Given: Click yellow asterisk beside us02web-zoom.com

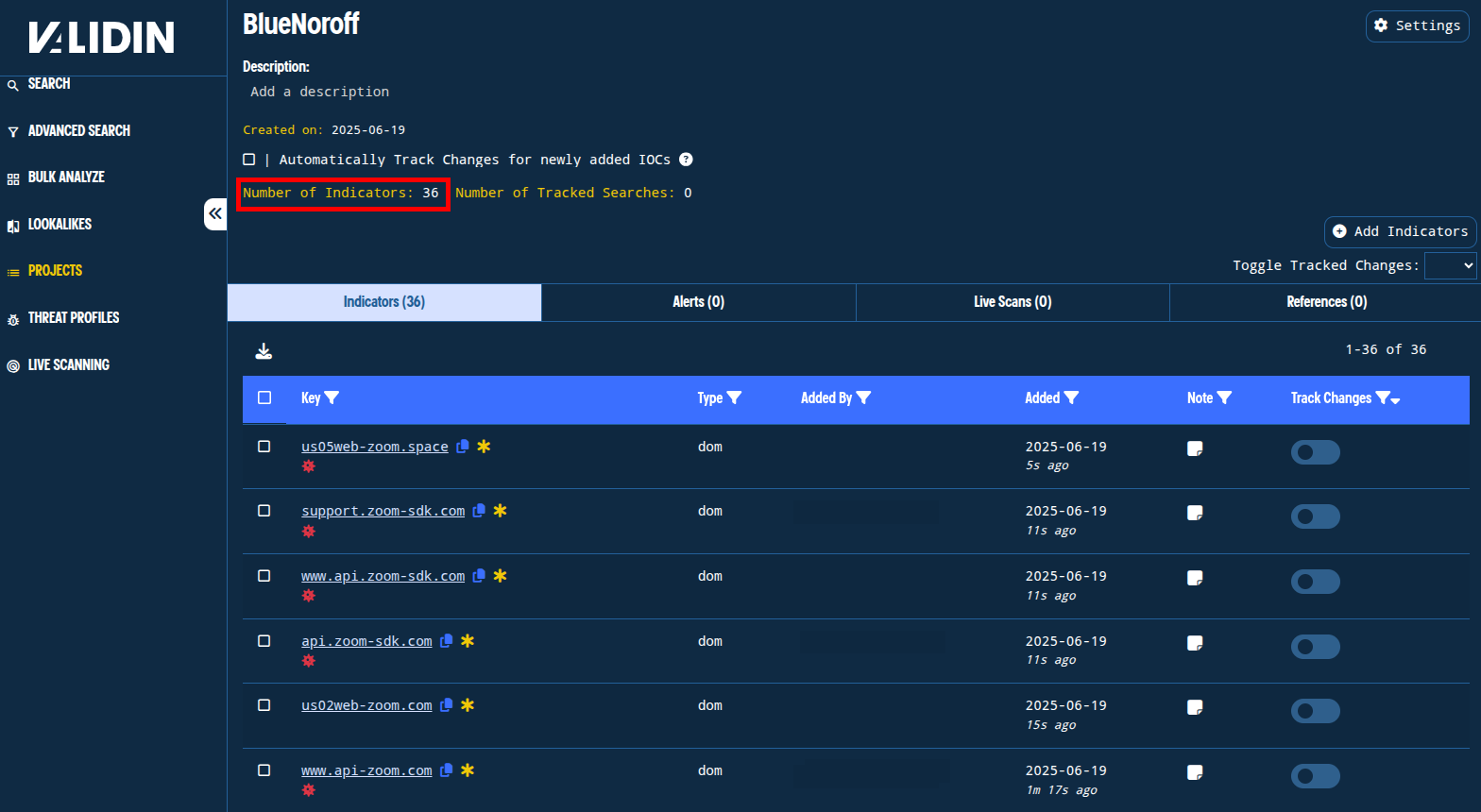Looking at the screenshot, I should tap(468, 705).
